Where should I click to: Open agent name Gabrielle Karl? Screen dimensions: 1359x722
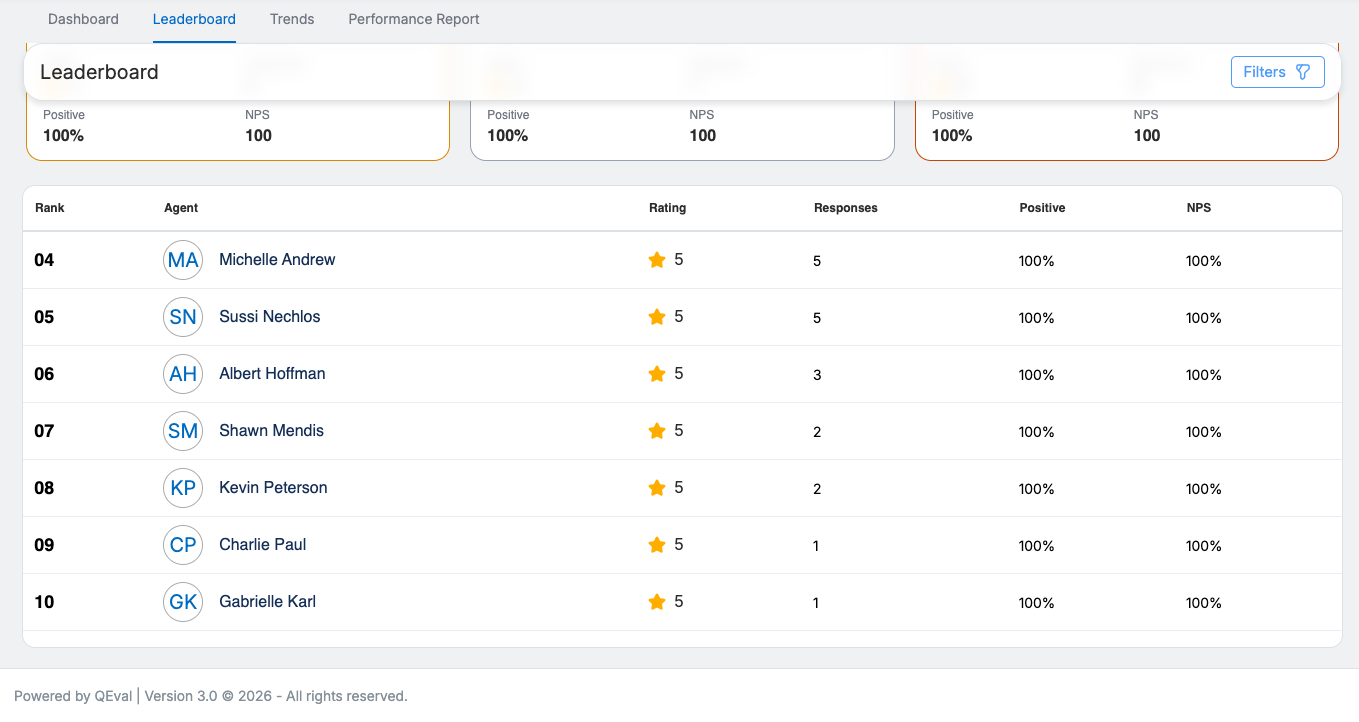click(267, 602)
